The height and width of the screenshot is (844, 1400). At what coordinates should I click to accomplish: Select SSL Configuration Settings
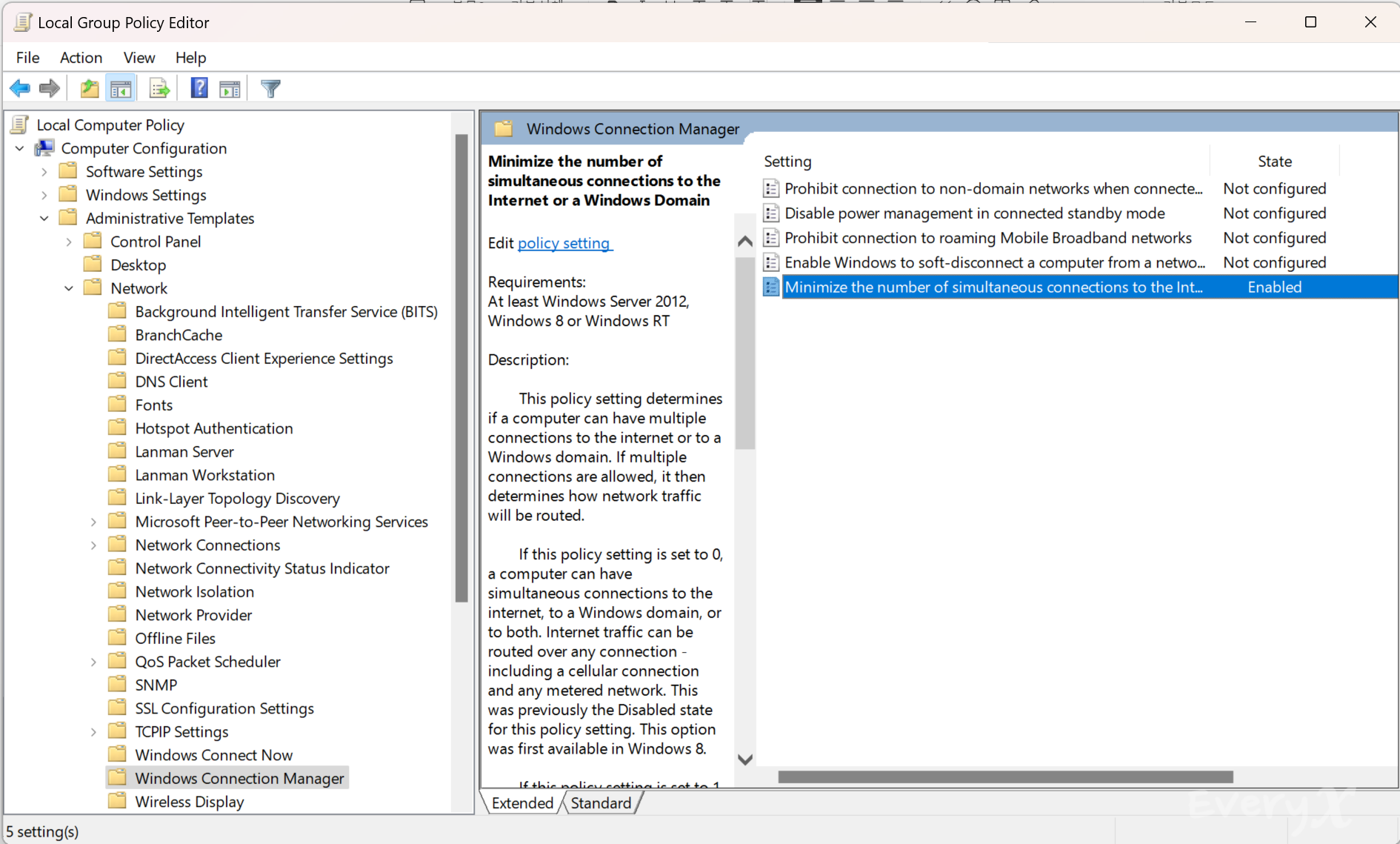(224, 708)
